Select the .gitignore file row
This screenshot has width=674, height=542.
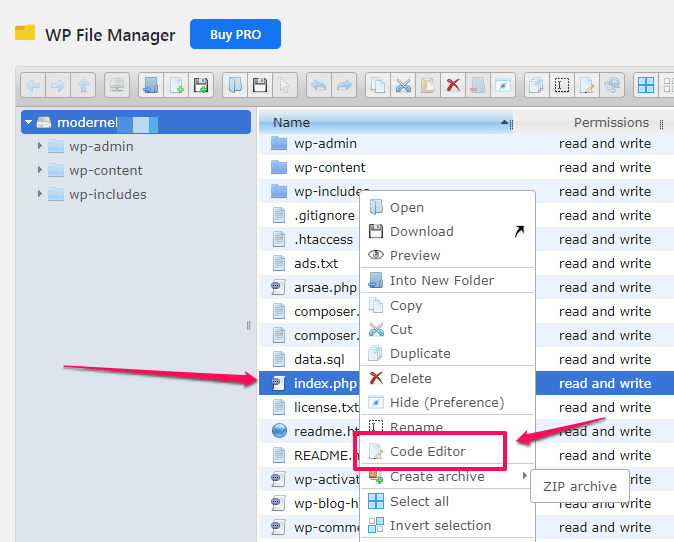466,215
